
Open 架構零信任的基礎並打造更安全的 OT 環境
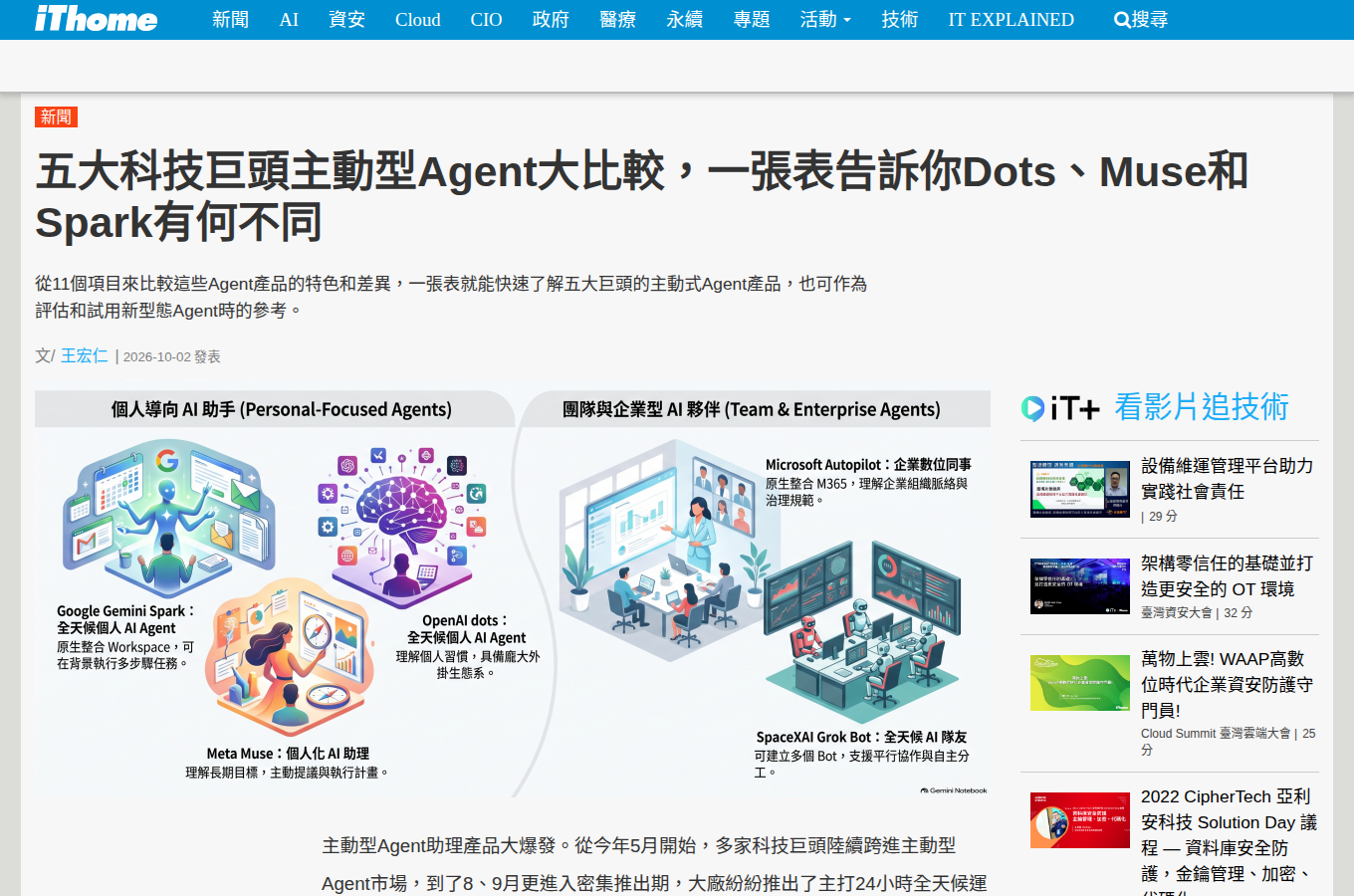[x=1228, y=576]
